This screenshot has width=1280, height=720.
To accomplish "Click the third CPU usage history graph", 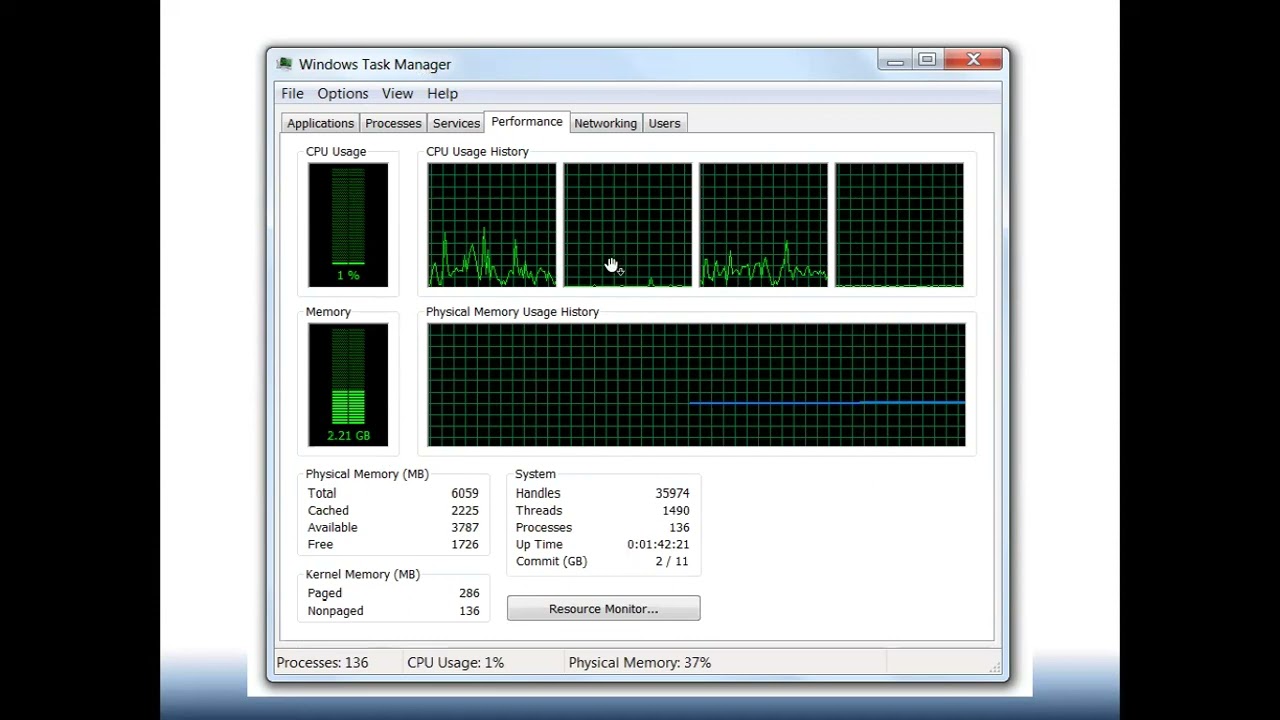I will 764,225.
